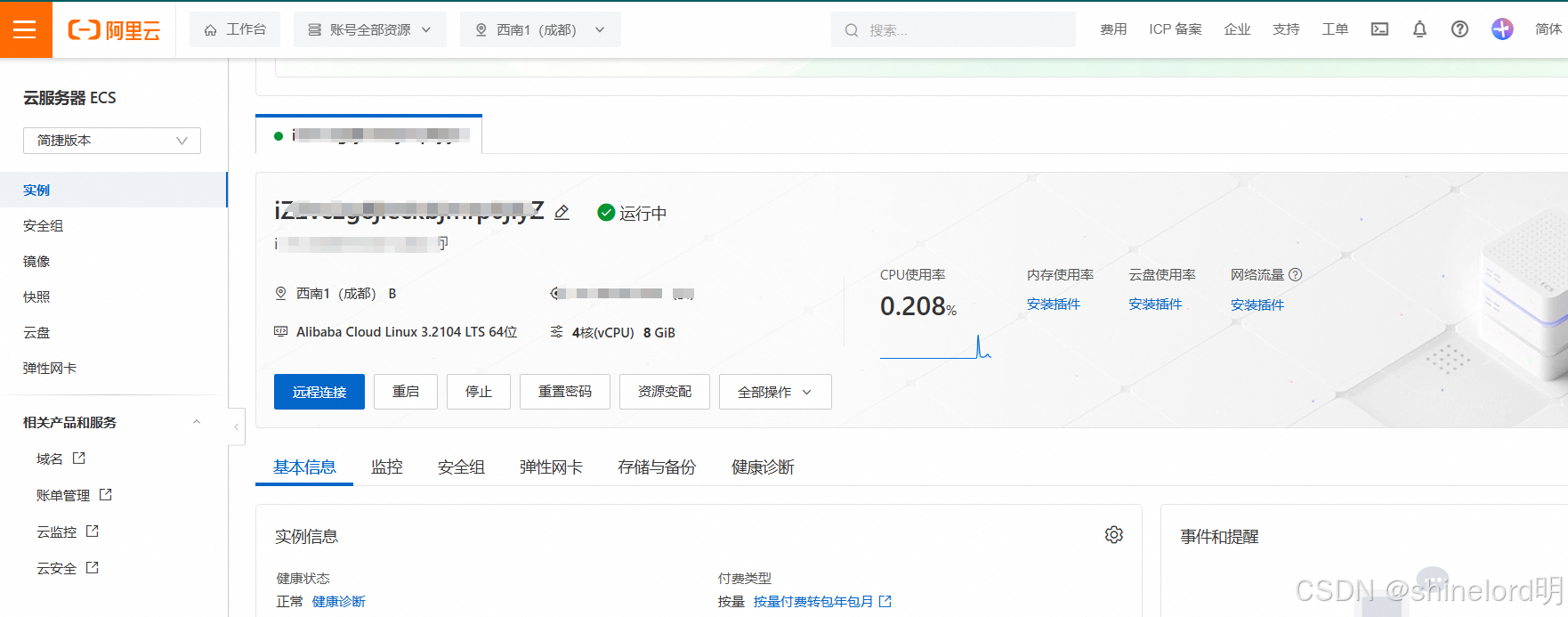Click 远程连接 button

[319, 392]
